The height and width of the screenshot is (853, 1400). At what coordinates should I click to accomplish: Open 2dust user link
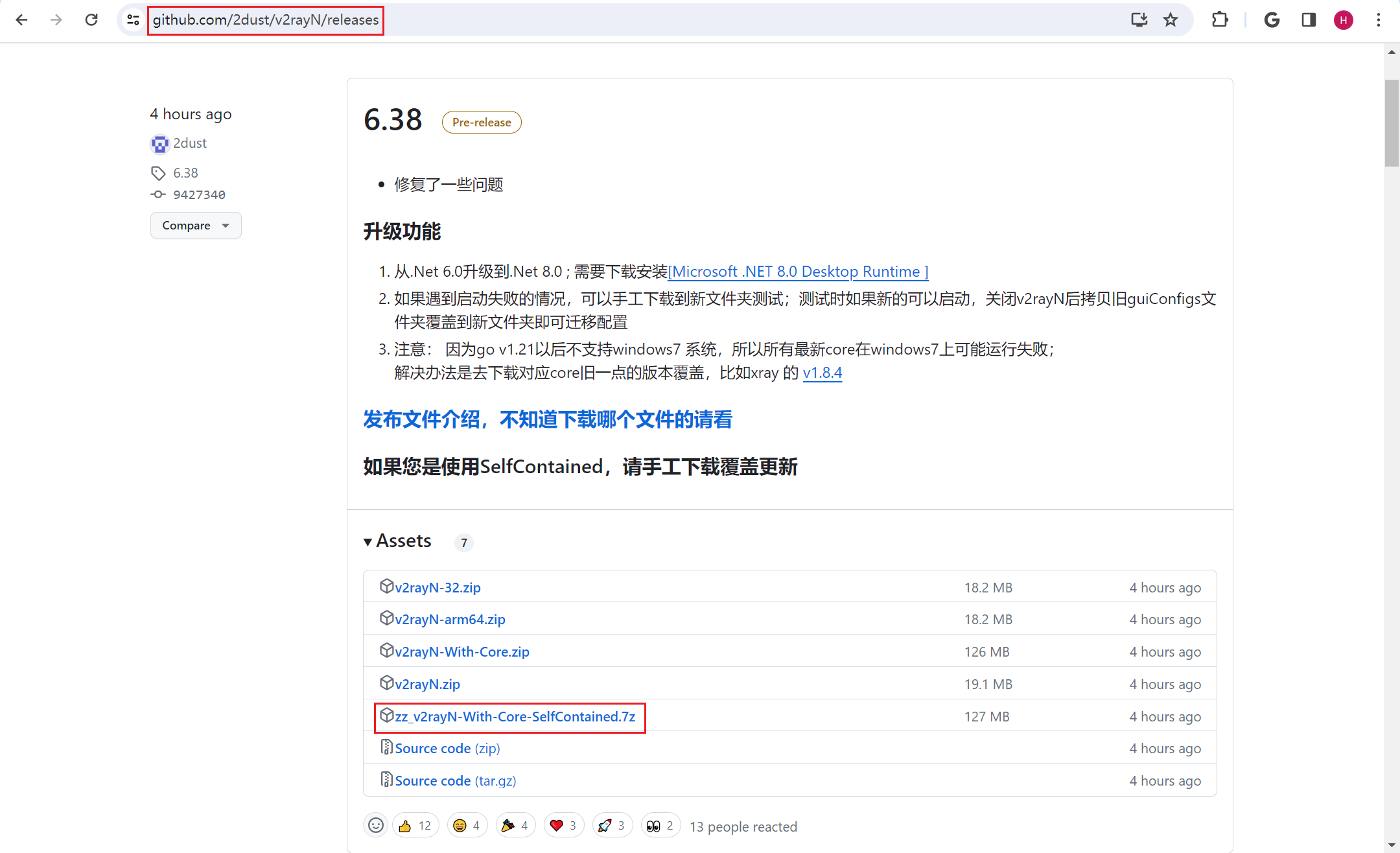[190, 143]
